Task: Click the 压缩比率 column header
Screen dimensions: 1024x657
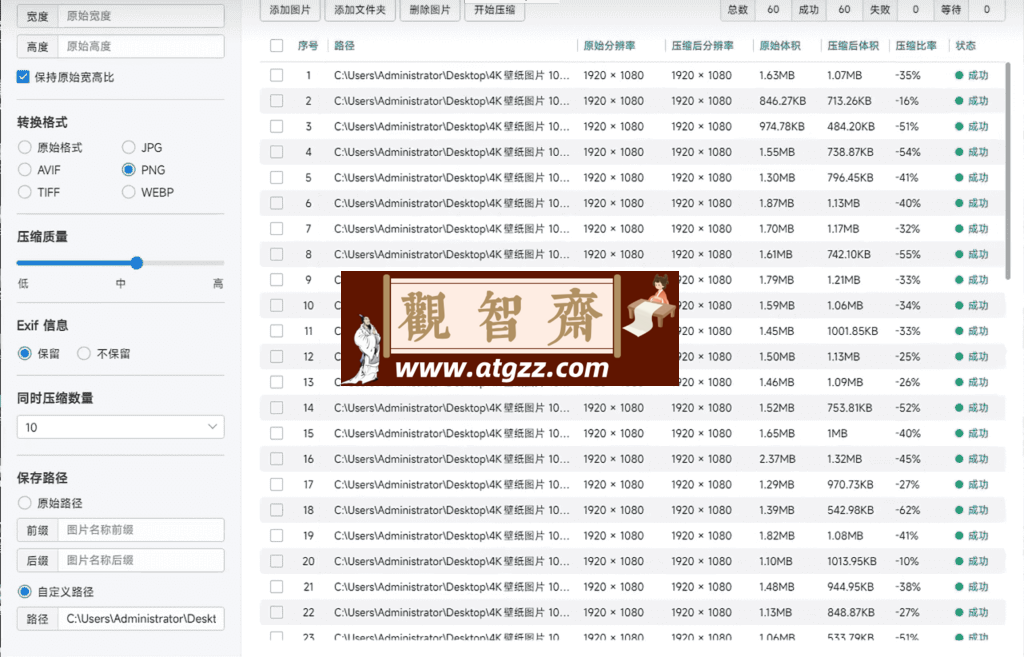Action: coord(916,46)
